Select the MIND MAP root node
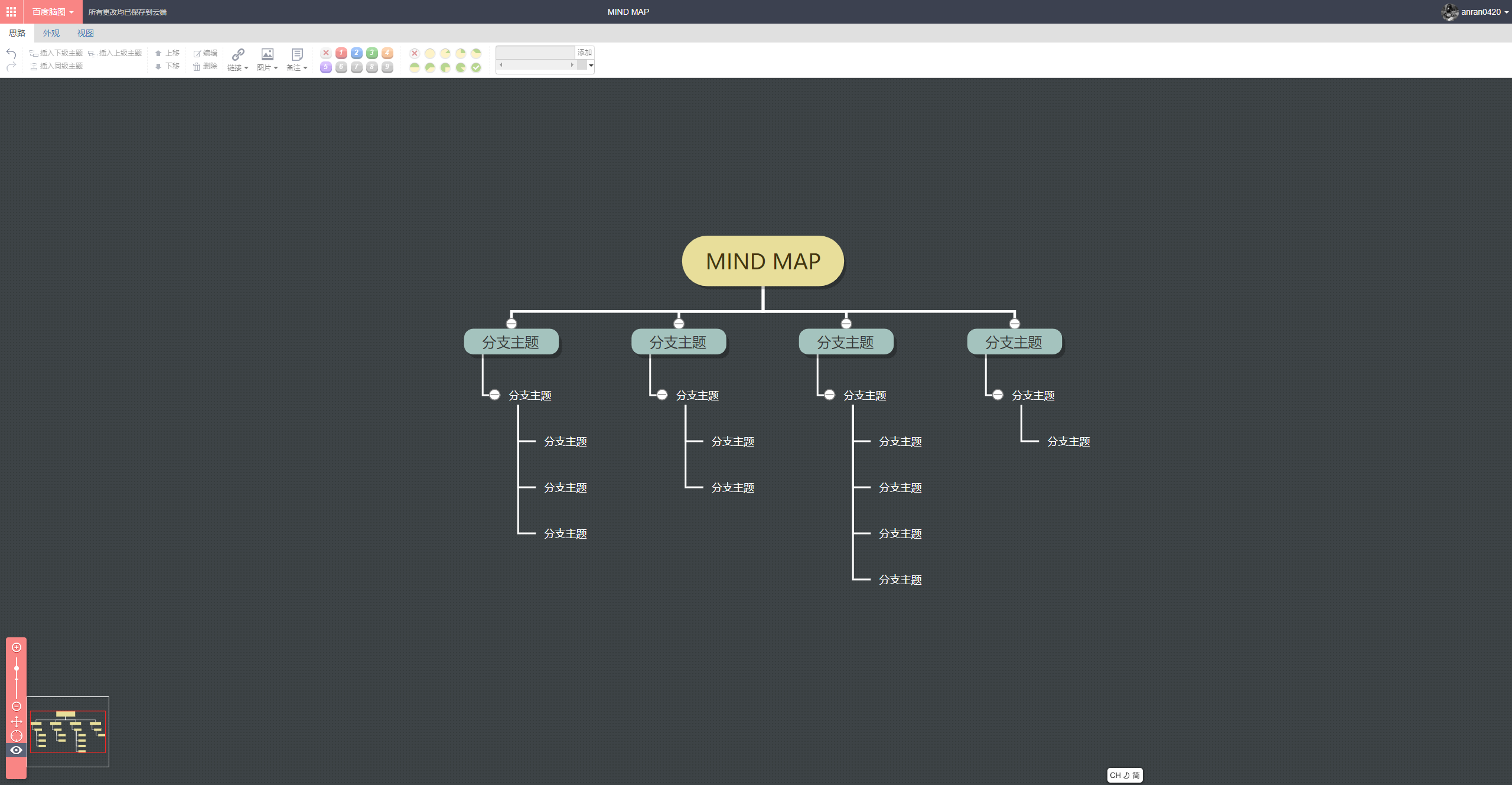1512x785 pixels. (x=763, y=261)
